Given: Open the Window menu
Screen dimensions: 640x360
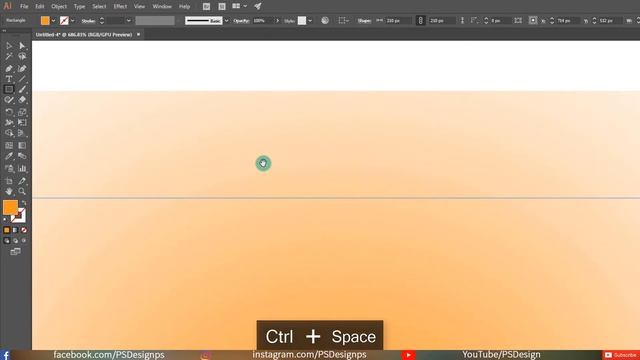Looking at the screenshot, I should click(x=162, y=7).
